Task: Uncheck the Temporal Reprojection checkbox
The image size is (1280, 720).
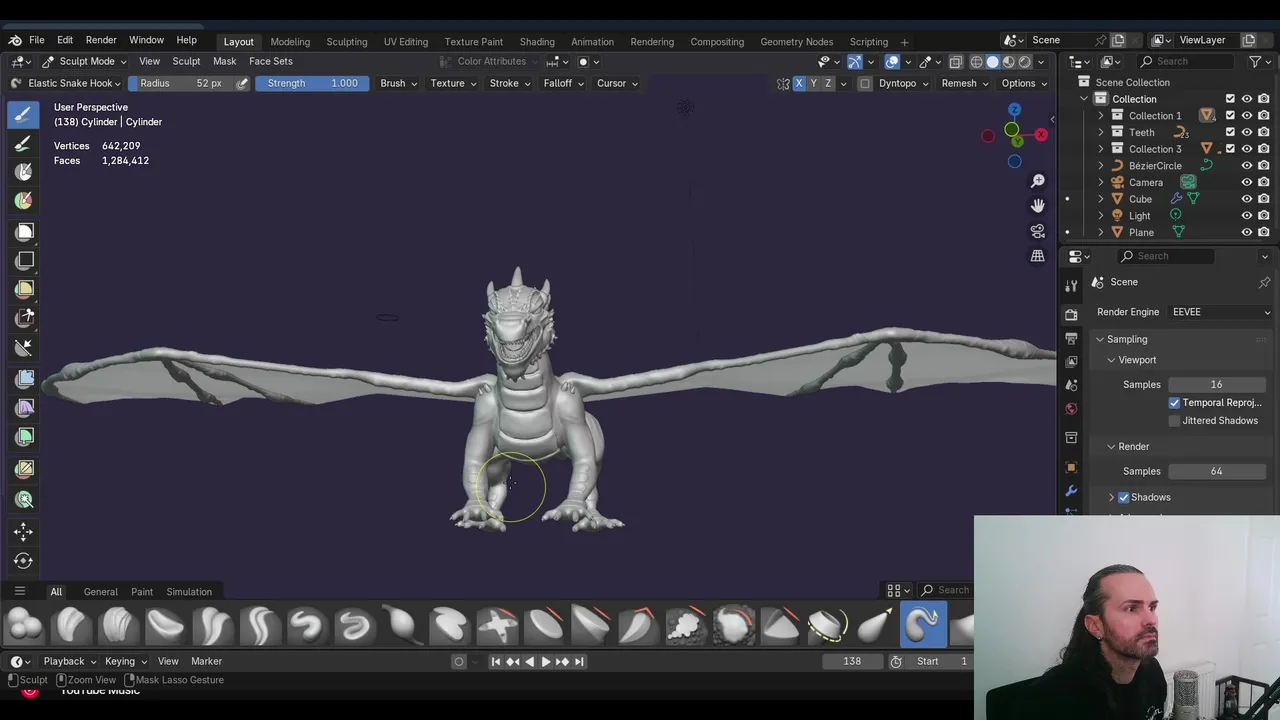Action: pyautogui.click(x=1174, y=403)
